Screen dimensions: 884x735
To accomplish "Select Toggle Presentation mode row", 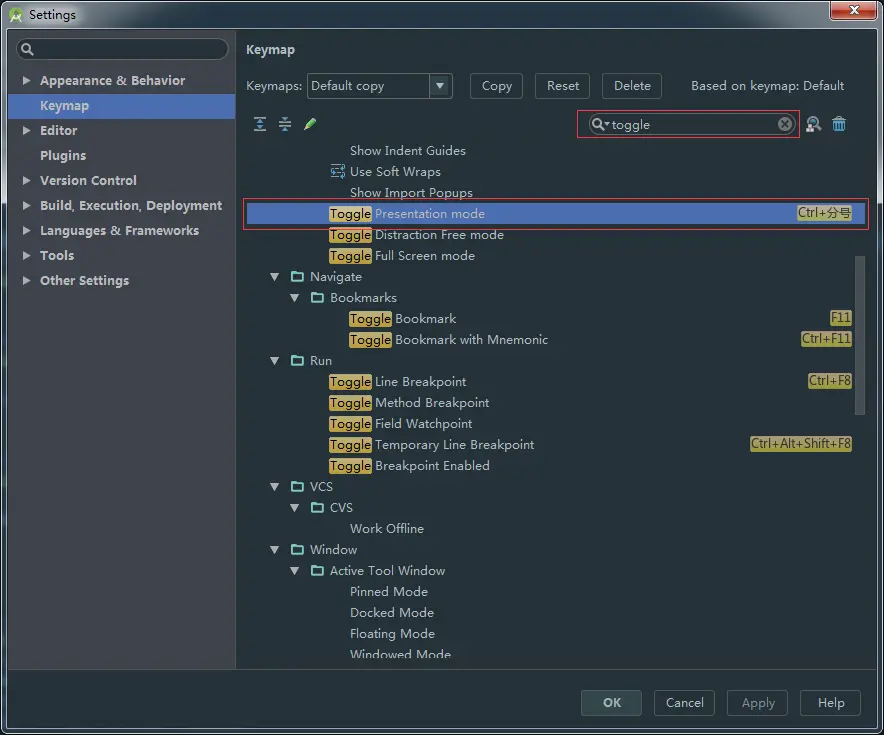I will click(x=556, y=214).
